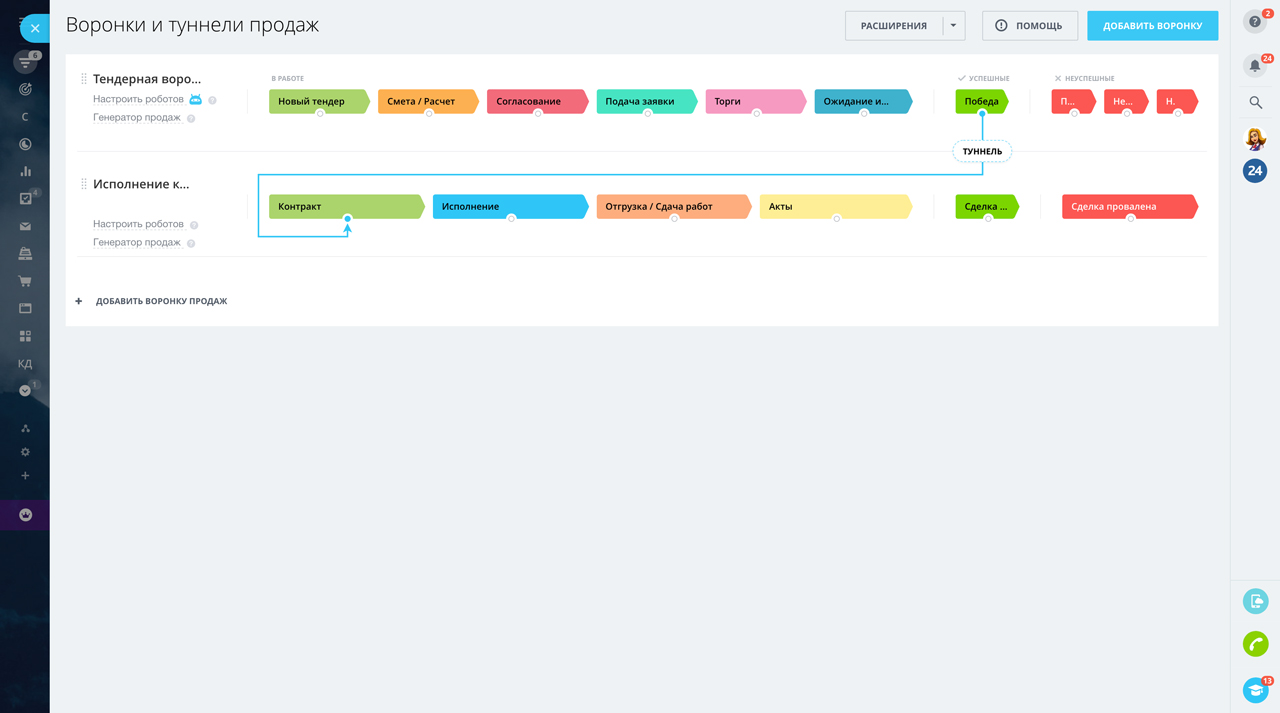1280x713 pixels.
Task: Open notifications bell with badge 24
Action: coord(1255,66)
